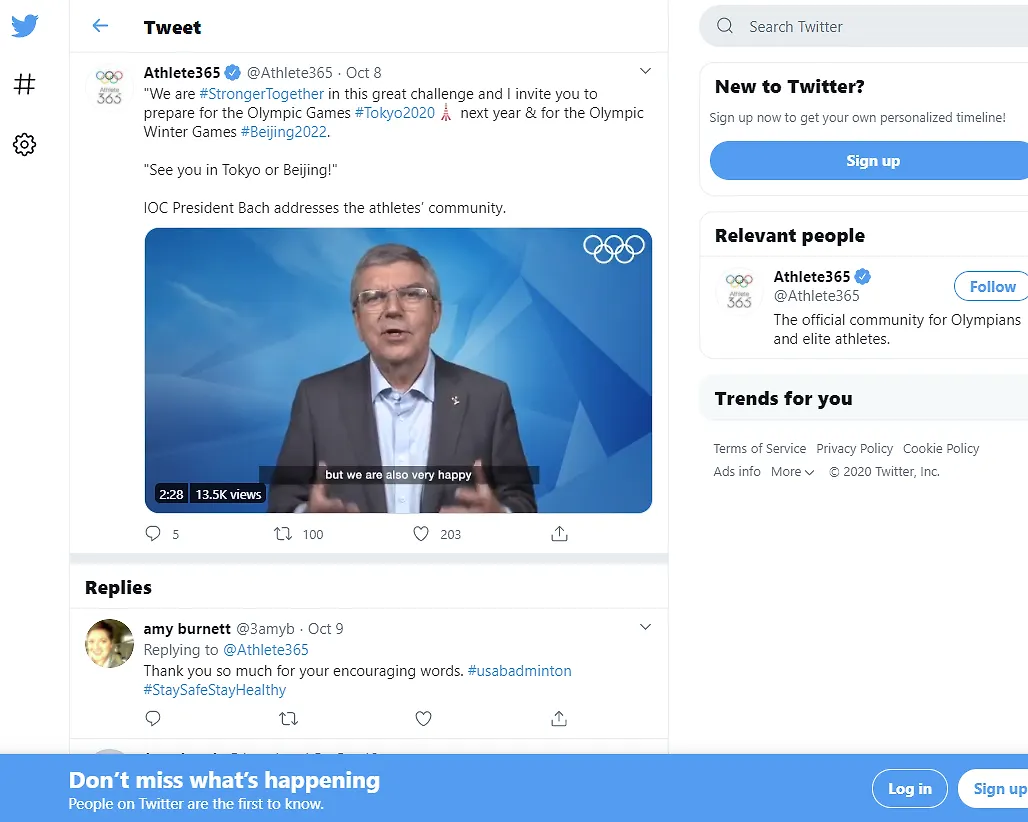Open the reply composer on Athlete365's tweet
The width and height of the screenshot is (1028, 822).
pyautogui.click(x=152, y=534)
